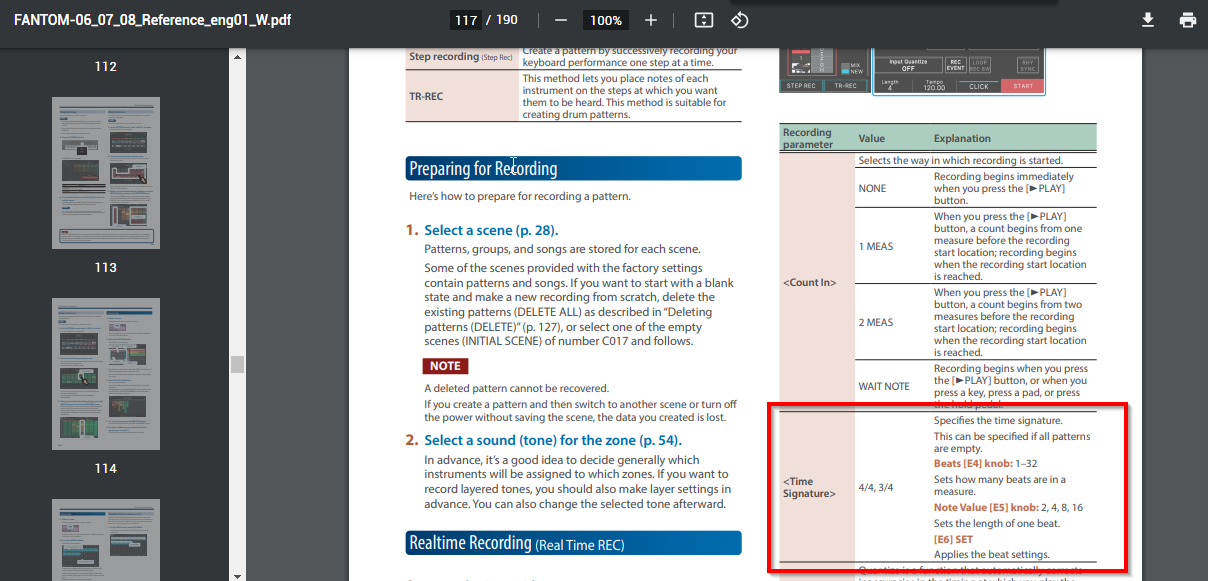Click the 'TR-REC' table cell

(x=461, y=96)
